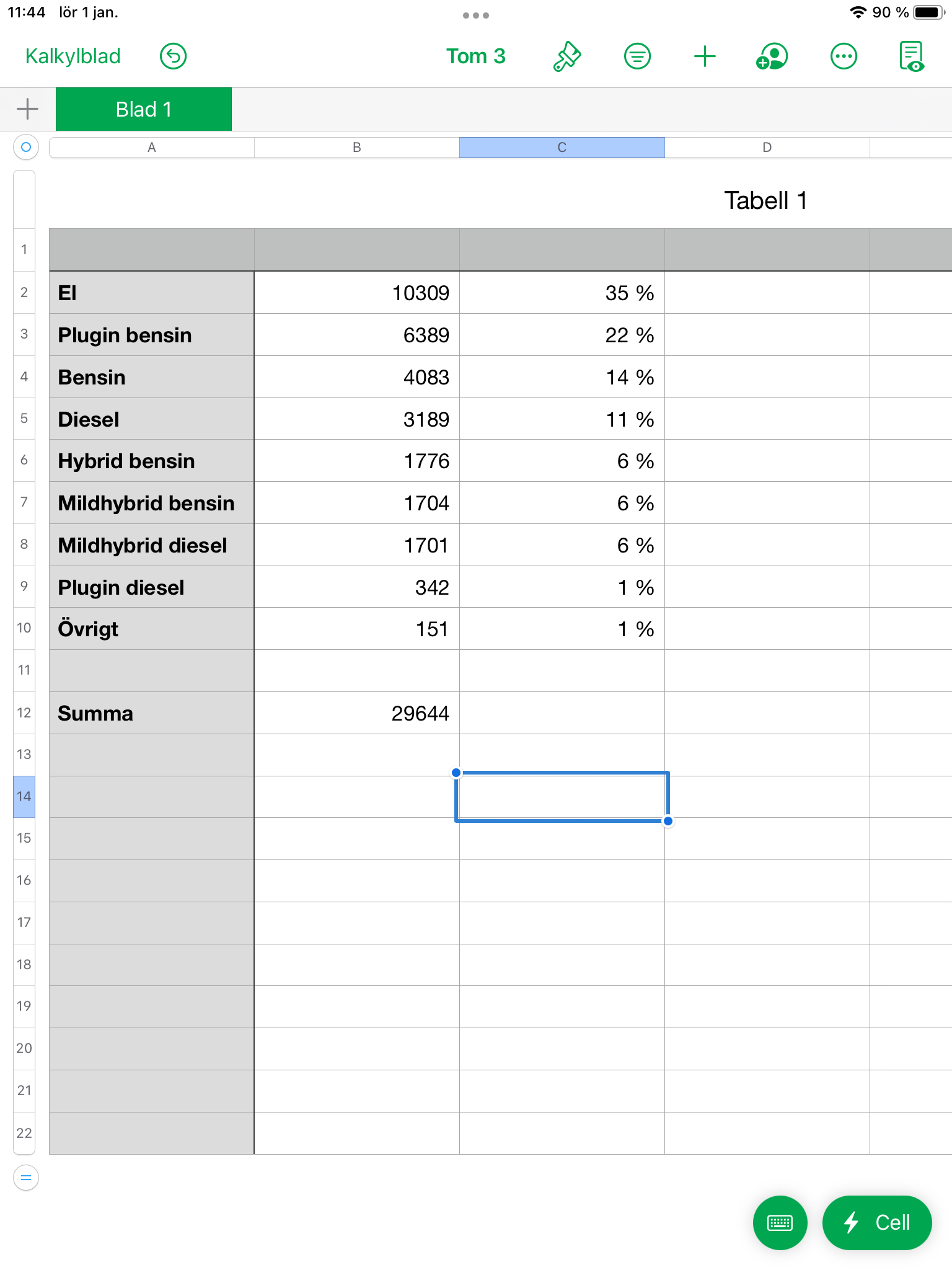
Task: Select column C header
Action: pyautogui.click(x=562, y=148)
